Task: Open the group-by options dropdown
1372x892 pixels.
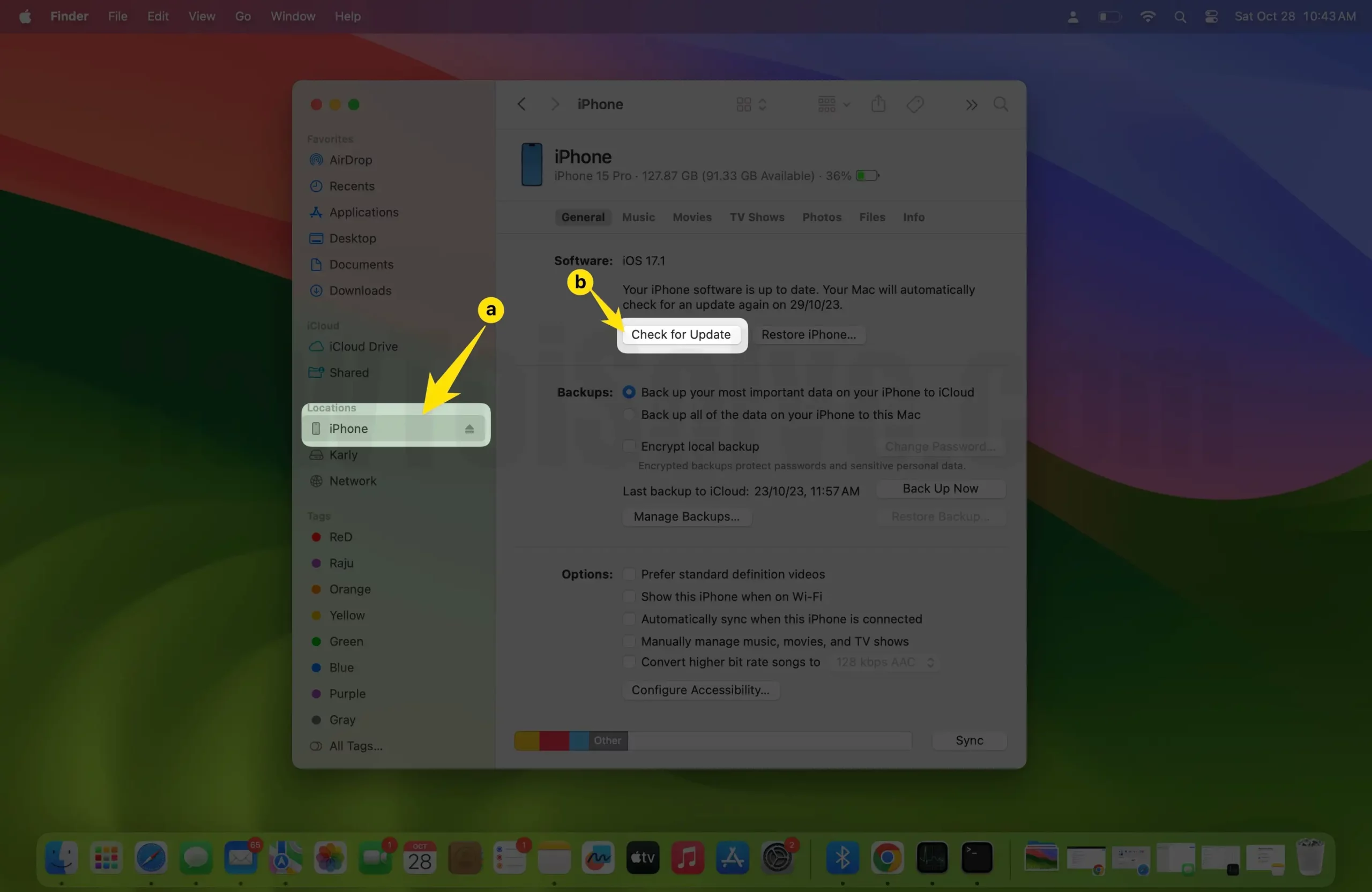Action: click(x=833, y=104)
